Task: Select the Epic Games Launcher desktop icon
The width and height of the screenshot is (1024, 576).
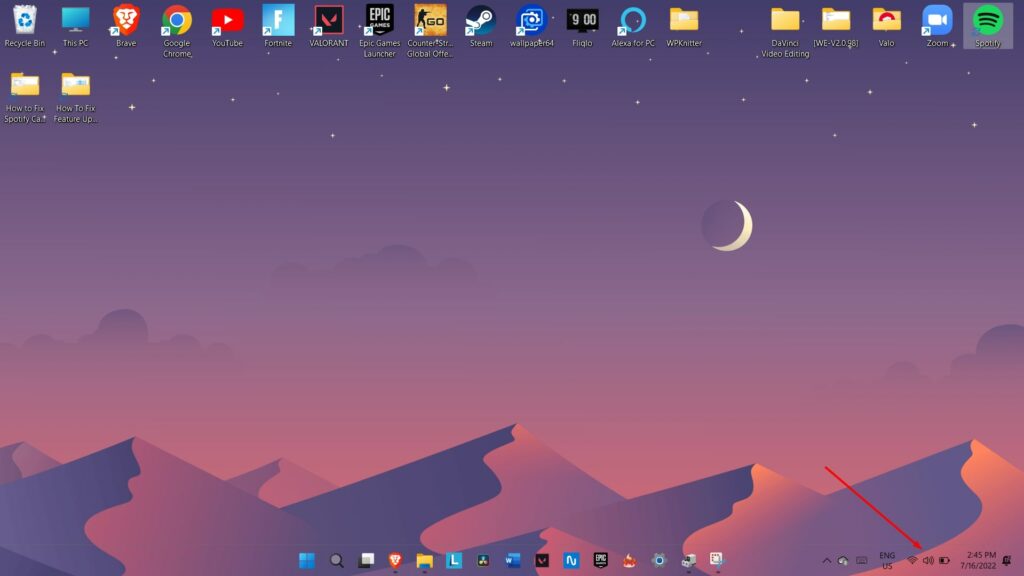Action: (379, 21)
